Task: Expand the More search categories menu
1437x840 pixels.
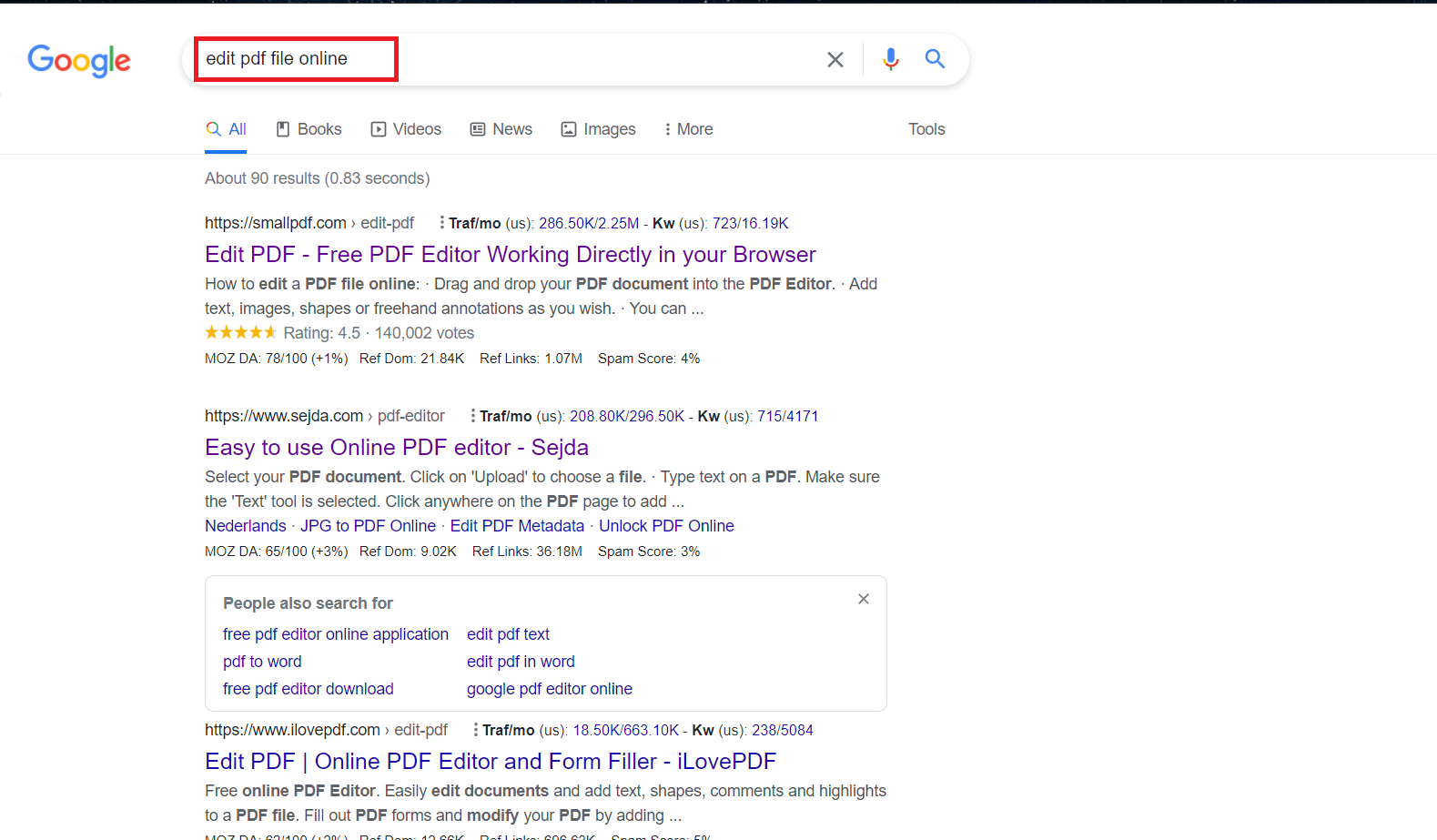Action: tap(689, 129)
